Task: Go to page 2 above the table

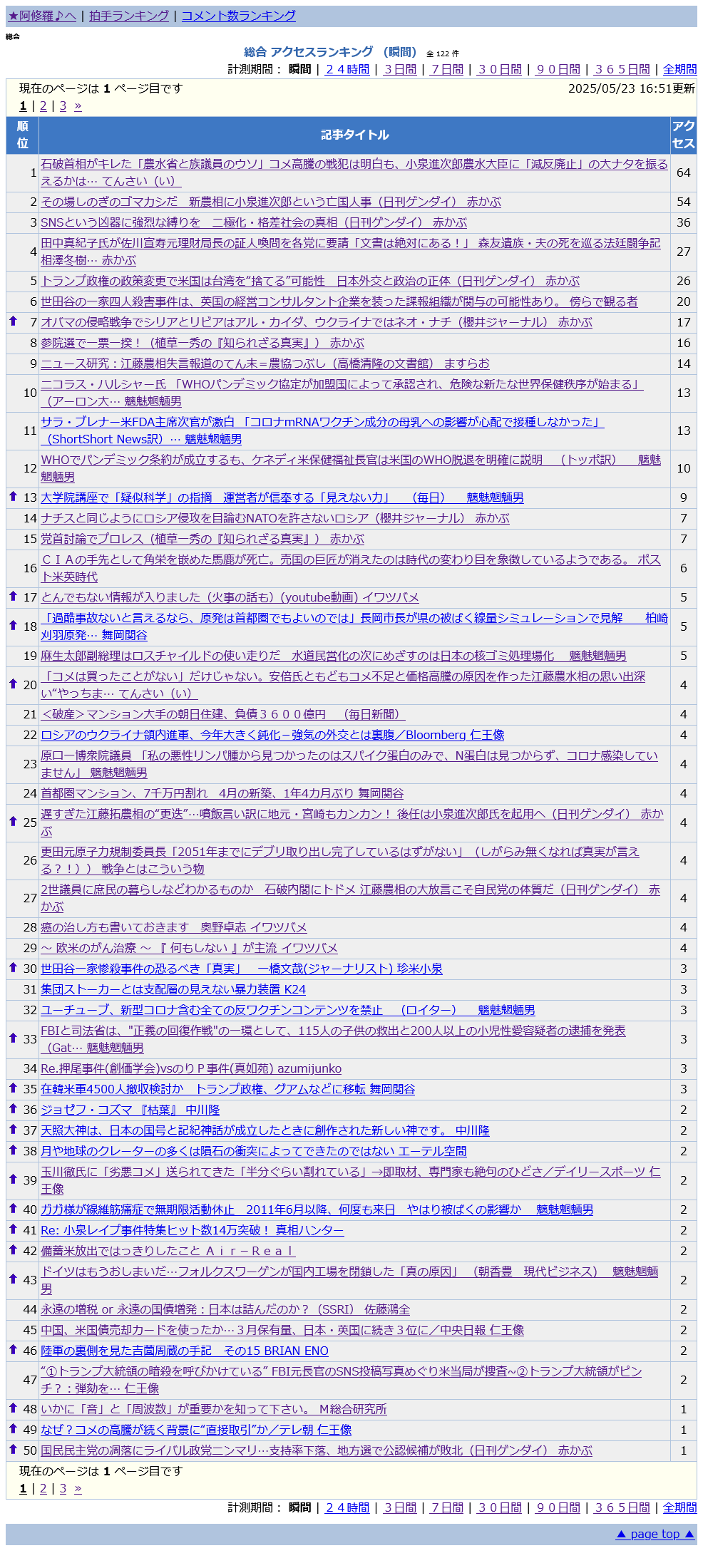Action: pos(43,106)
